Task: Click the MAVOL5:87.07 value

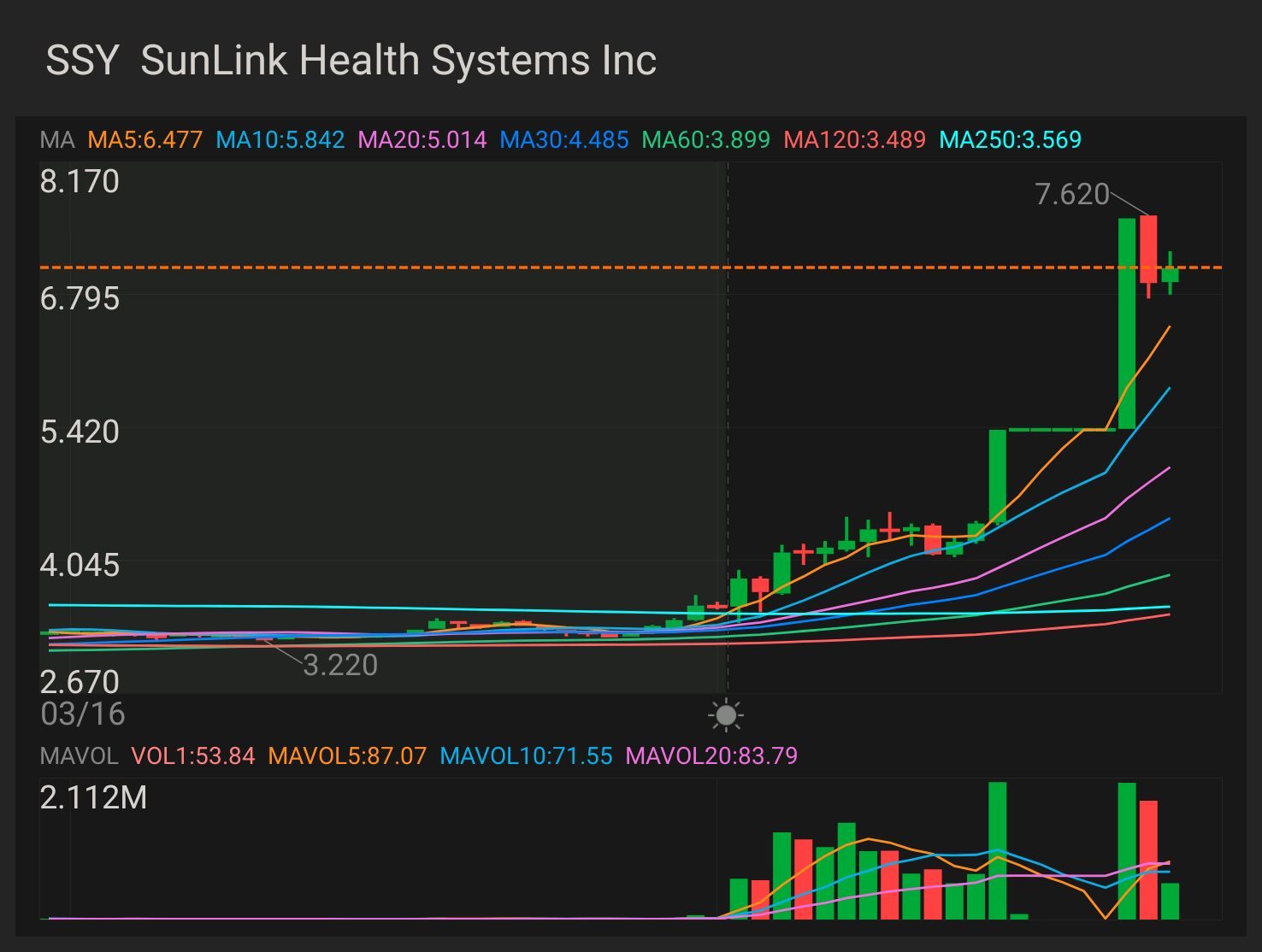Action: 347,755
